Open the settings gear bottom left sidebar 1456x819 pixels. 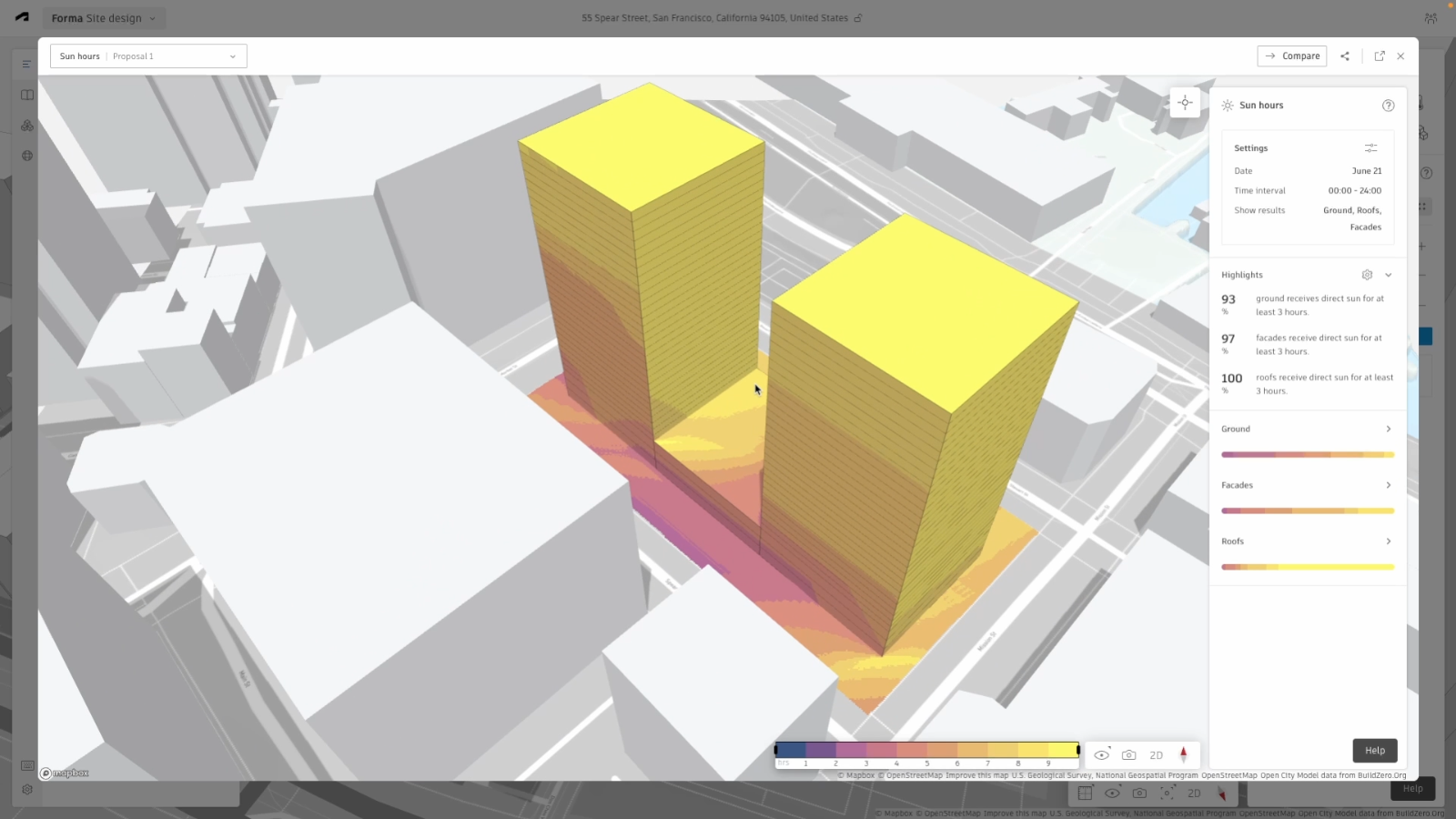[x=27, y=790]
